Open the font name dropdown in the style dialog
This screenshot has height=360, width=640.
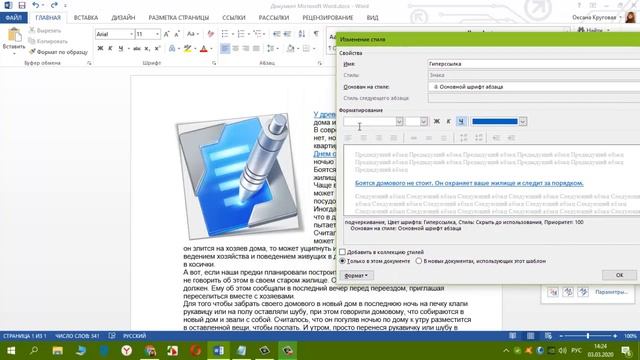coord(399,121)
